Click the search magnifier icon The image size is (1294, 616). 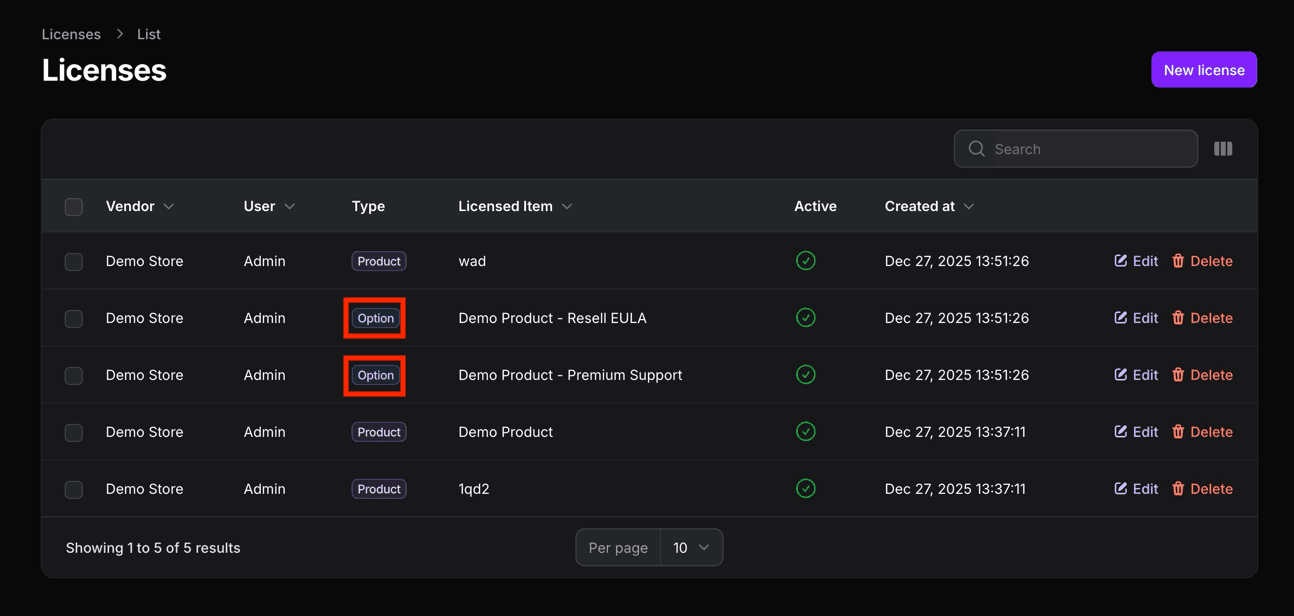point(976,148)
